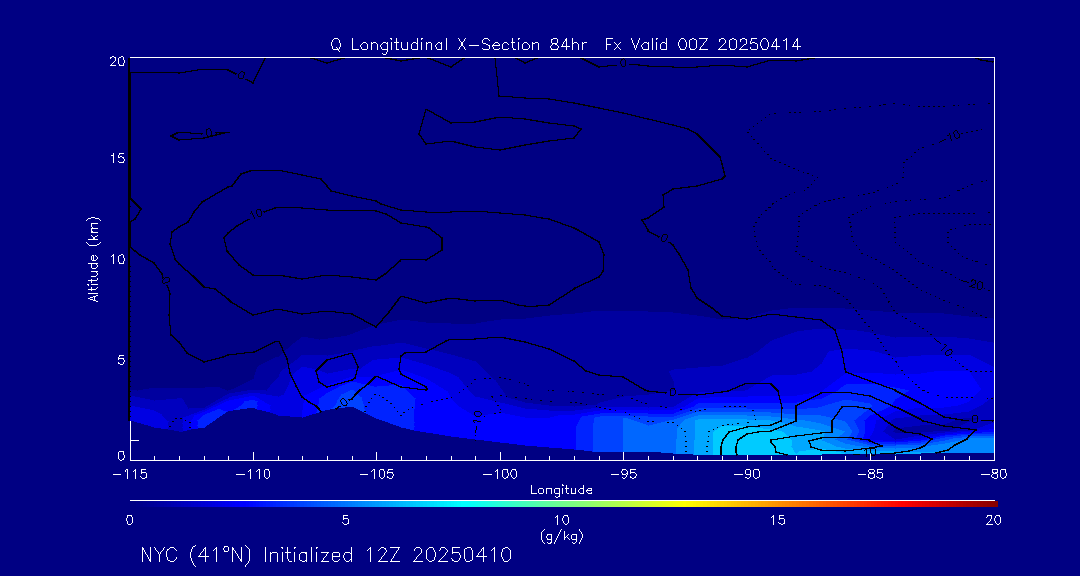The height and width of the screenshot is (576, 1080).
Task: Click the color bar label 0
Action: tap(129, 521)
